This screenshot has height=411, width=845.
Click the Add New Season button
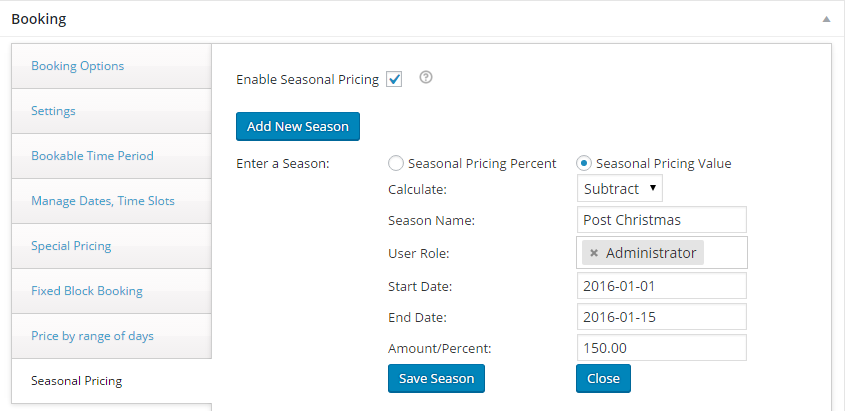pyautogui.click(x=297, y=127)
